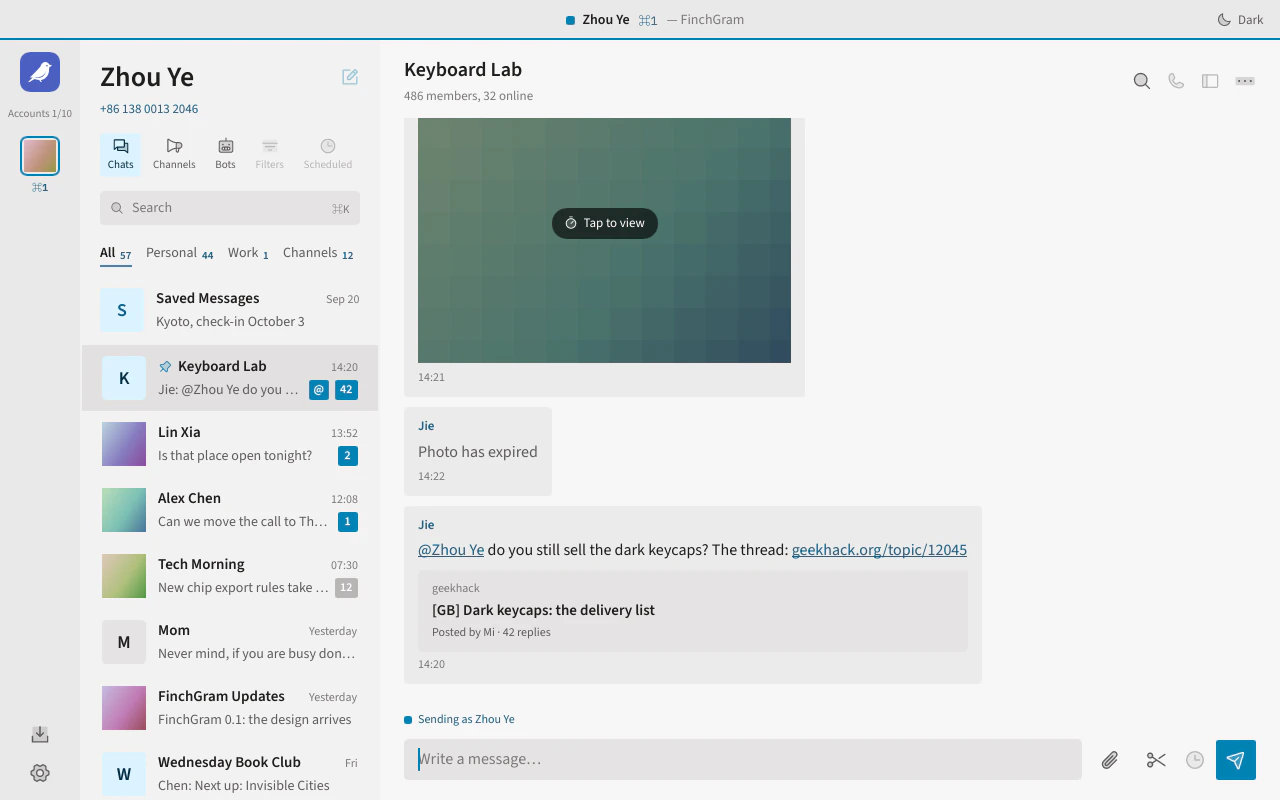The image size is (1280, 800).
Task: Open search in Keyboard Lab chat
Action: 1141,81
